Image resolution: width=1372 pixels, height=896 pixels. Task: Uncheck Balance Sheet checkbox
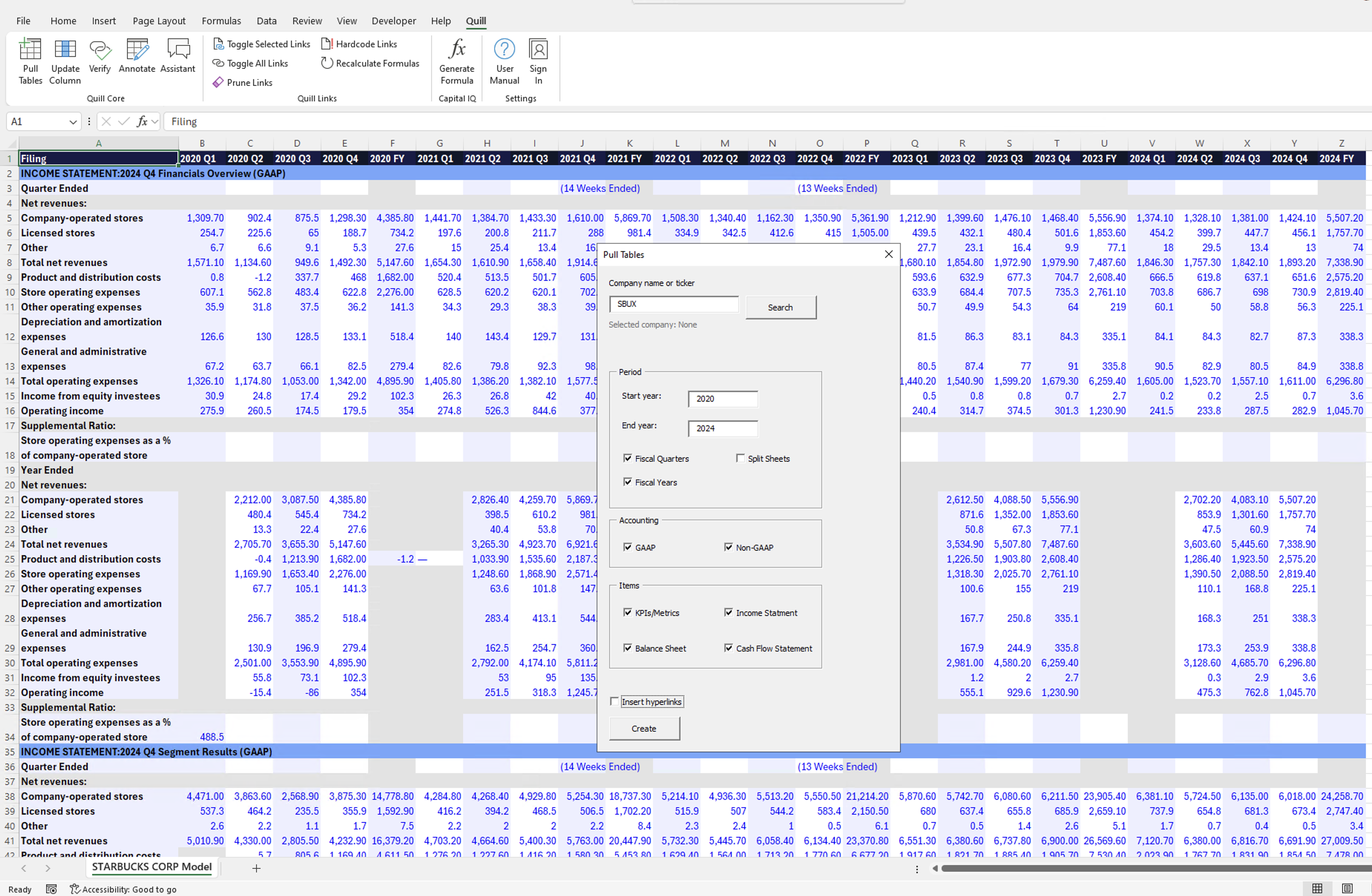pyautogui.click(x=627, y=648)
